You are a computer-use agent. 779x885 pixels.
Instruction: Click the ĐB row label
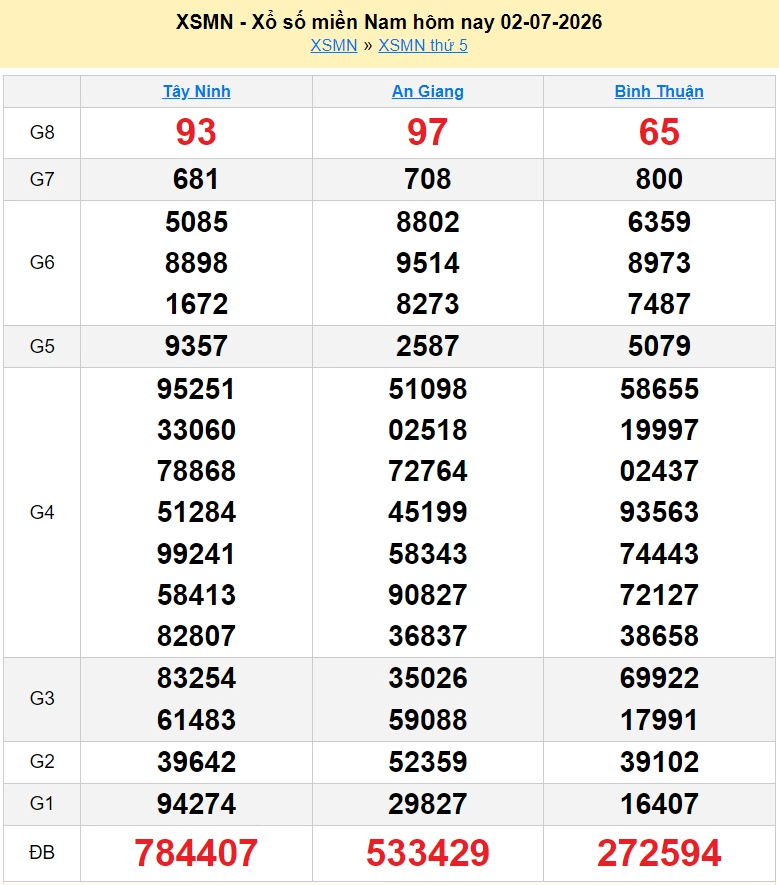[x=42, y=852]
